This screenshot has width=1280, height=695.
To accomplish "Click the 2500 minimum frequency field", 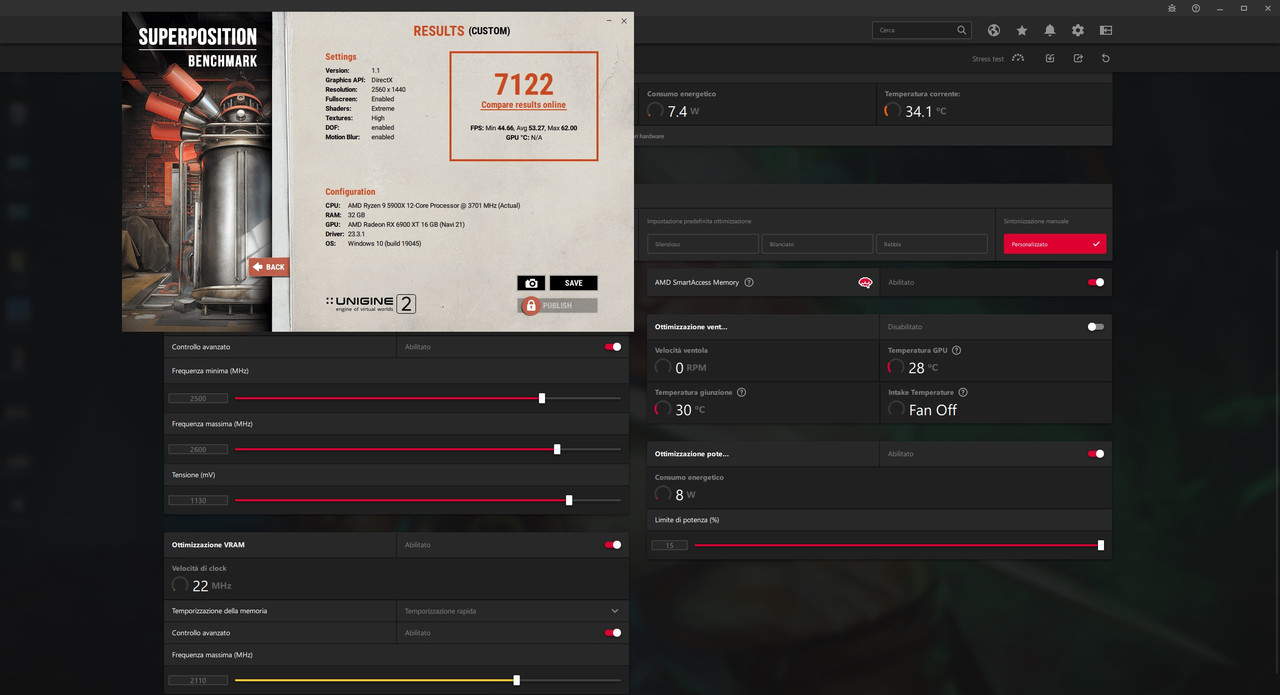I will [198, 398].
